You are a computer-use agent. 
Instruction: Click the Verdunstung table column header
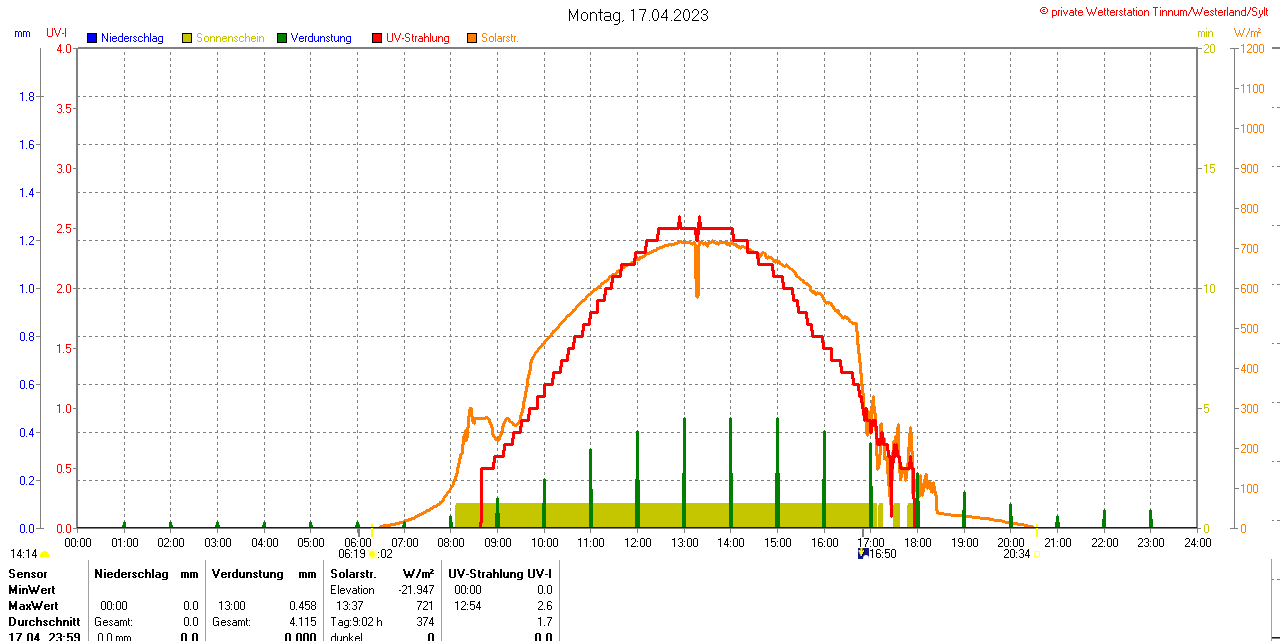[x=248, y=574]
